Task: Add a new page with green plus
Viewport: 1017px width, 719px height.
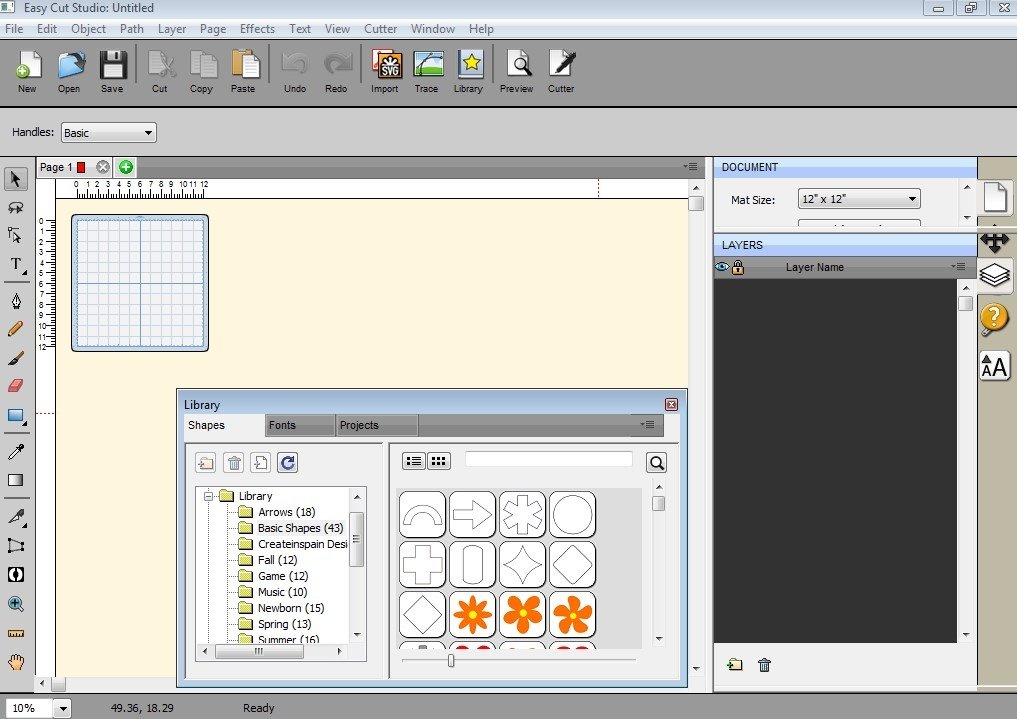Action: click(126, 167)
